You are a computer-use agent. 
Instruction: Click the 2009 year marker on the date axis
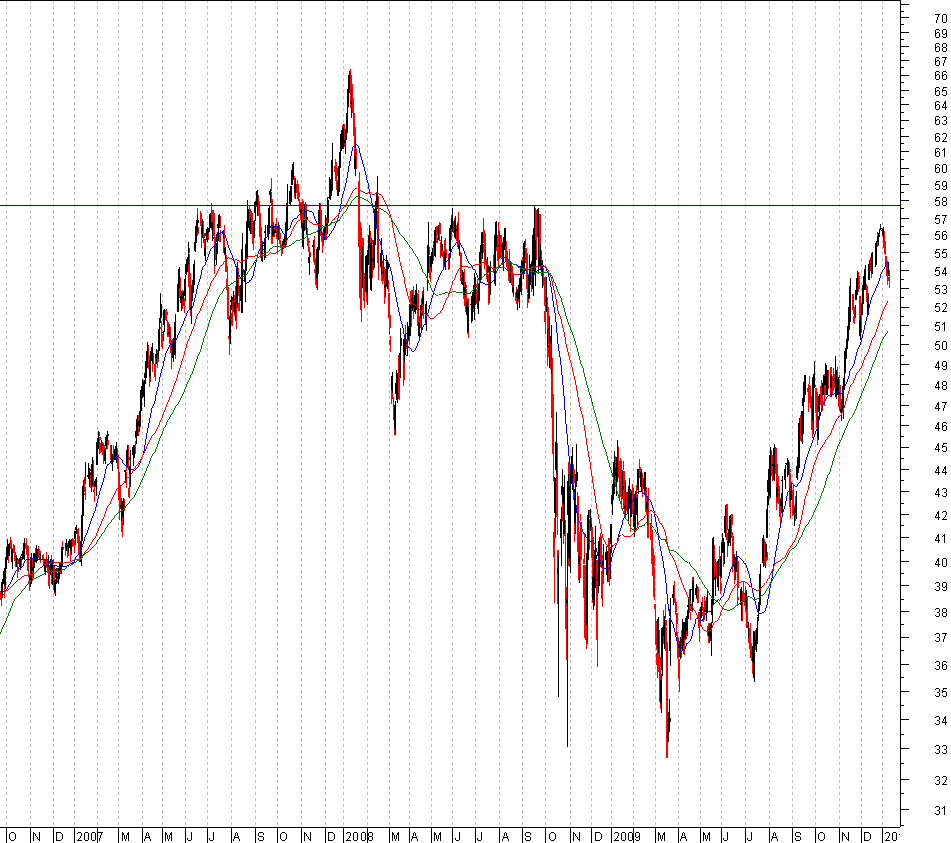[627, 837]
